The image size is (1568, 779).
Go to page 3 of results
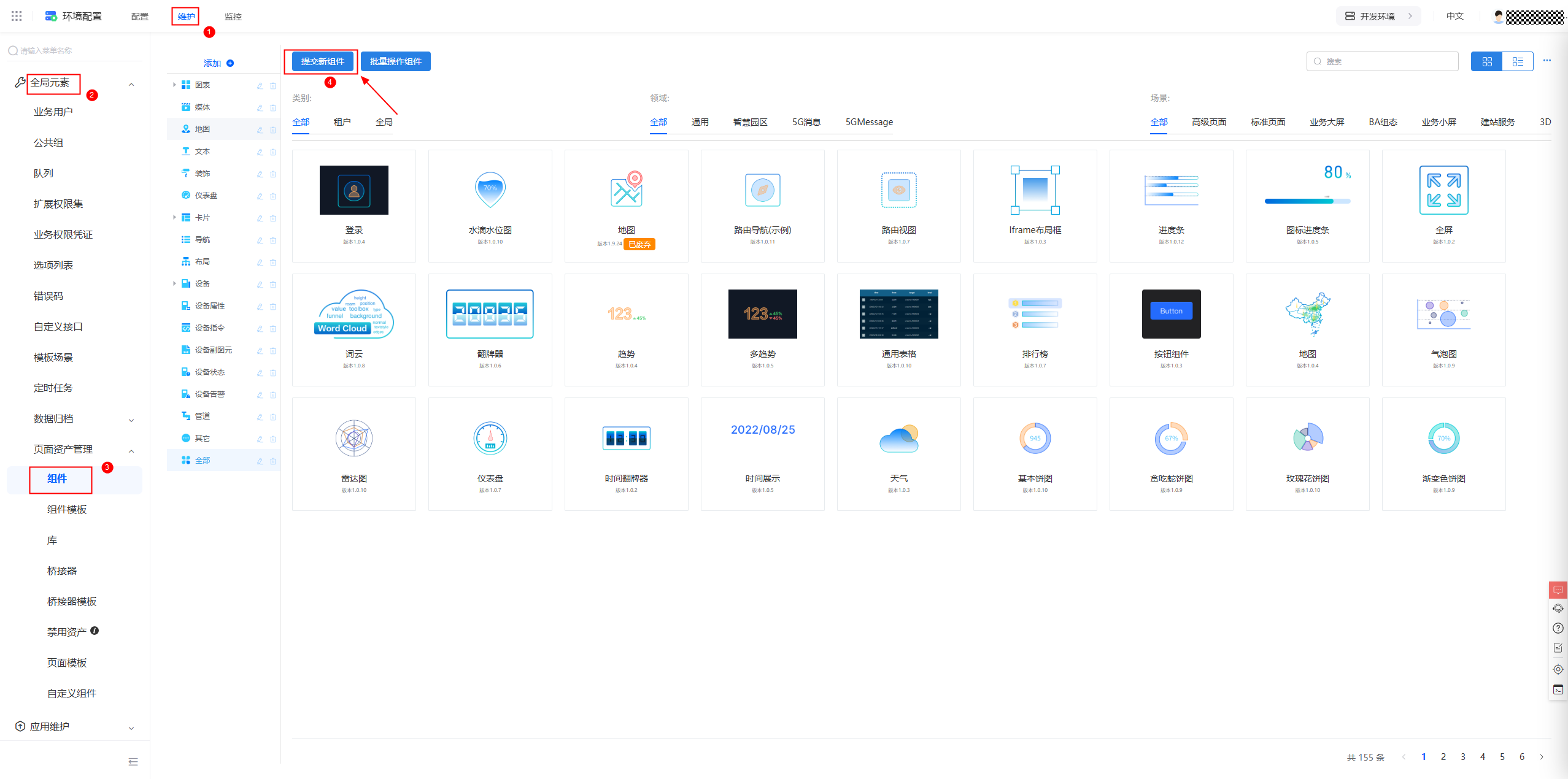1462,756
